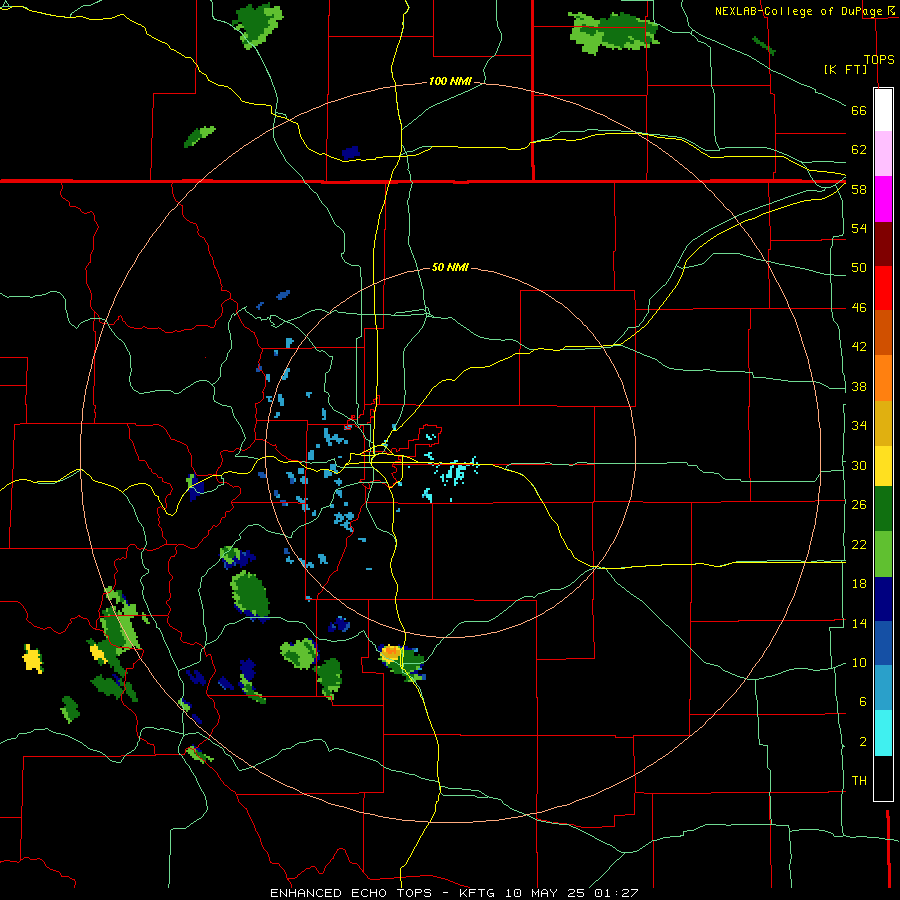This screenshot has width=900, height=900.
Task: Click the black TH swatch in the legend
Action: pyautogui.click(x=883, y=778)
